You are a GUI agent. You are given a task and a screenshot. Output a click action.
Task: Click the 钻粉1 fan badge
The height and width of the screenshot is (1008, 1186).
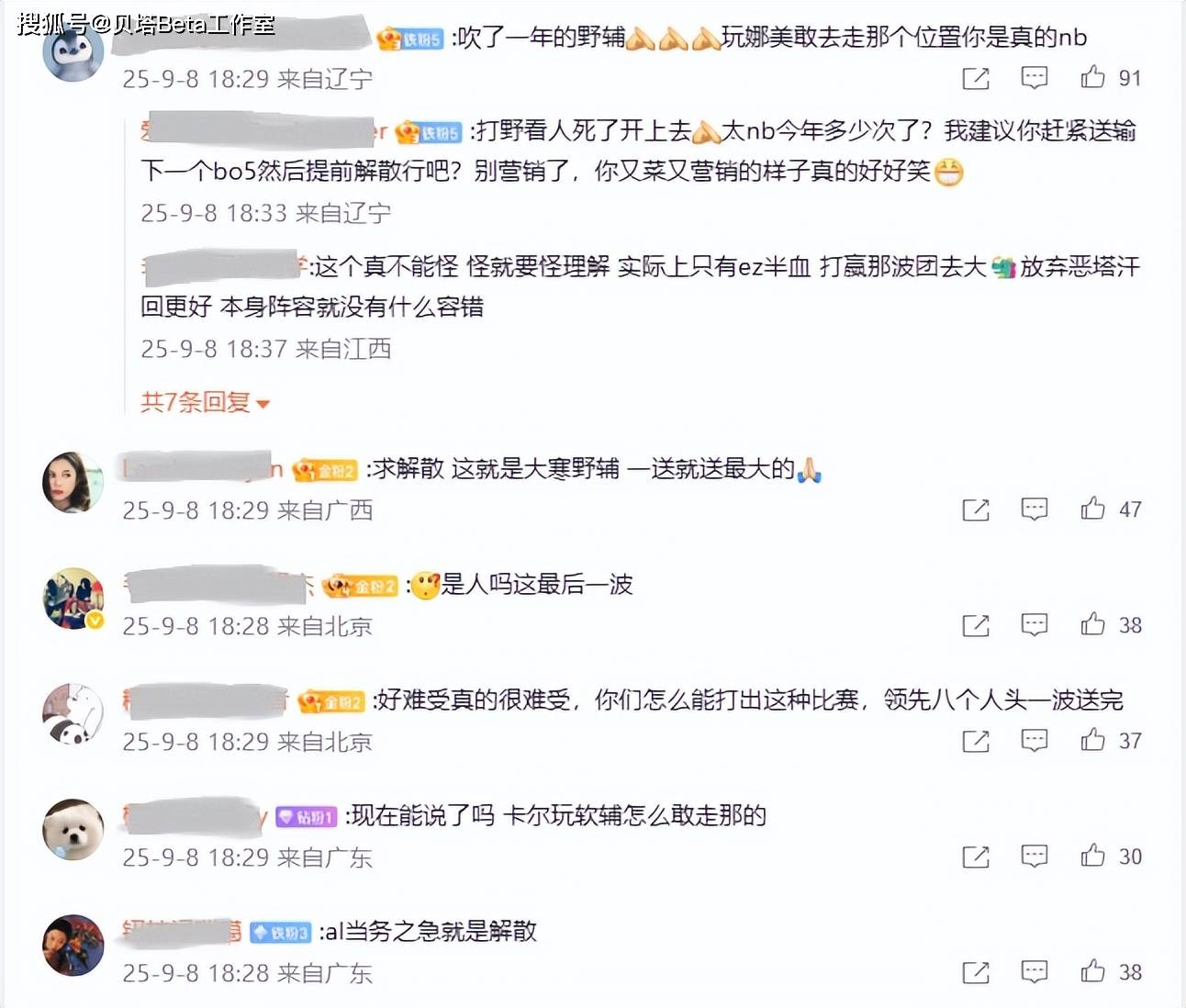[306, 816]
